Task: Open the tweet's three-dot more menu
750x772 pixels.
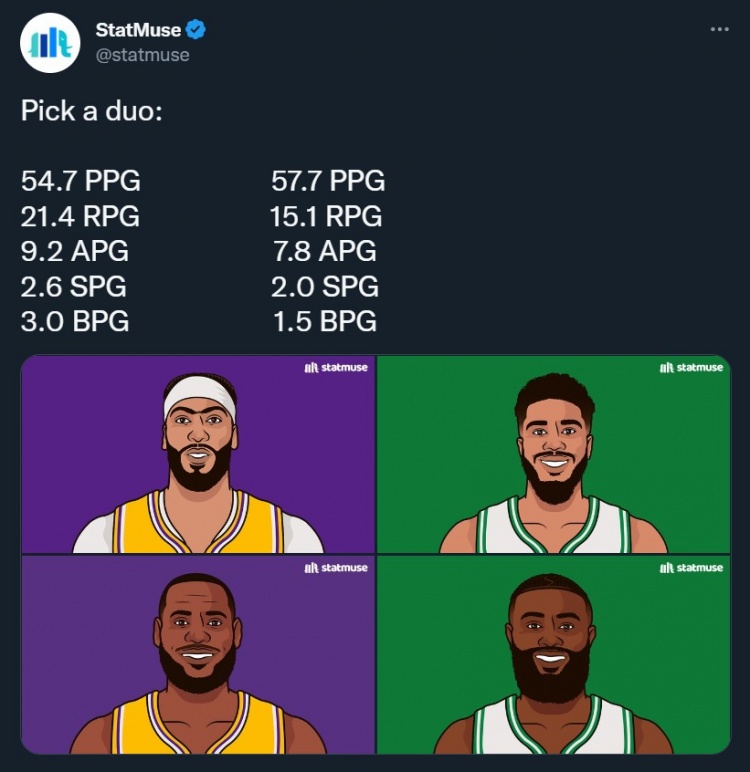Action: 719,30
